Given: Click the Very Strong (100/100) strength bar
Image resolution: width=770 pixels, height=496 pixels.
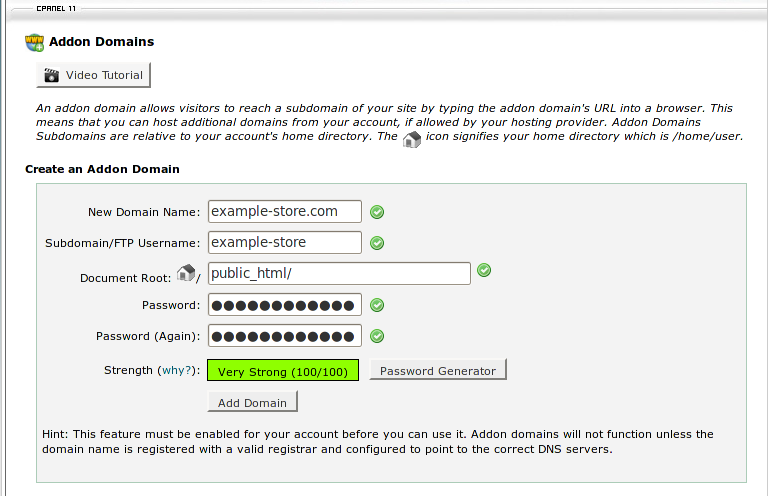Looking at the screenshot, I should pos(282,371).
